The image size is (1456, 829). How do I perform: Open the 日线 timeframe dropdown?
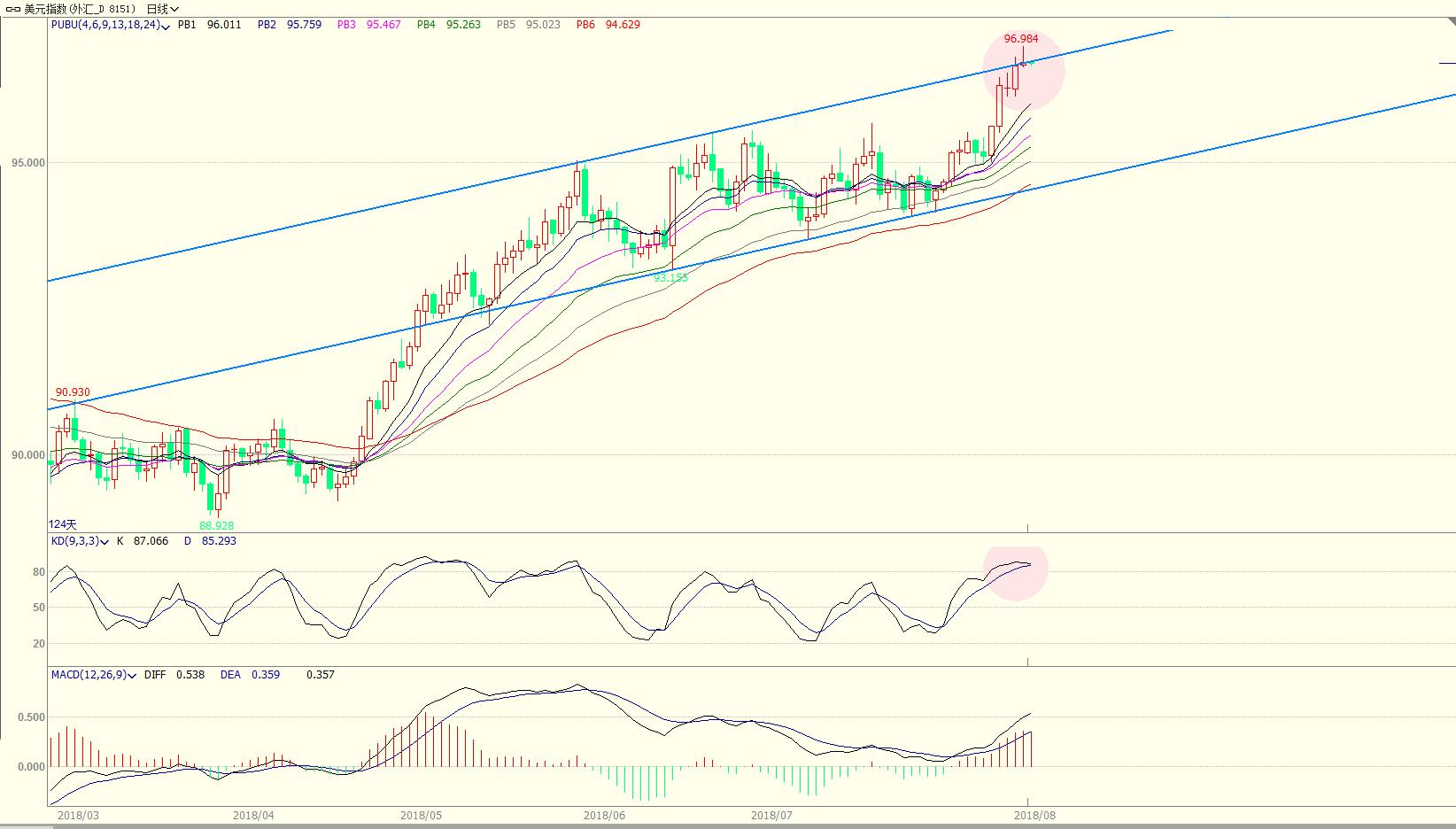coord(162,9)
